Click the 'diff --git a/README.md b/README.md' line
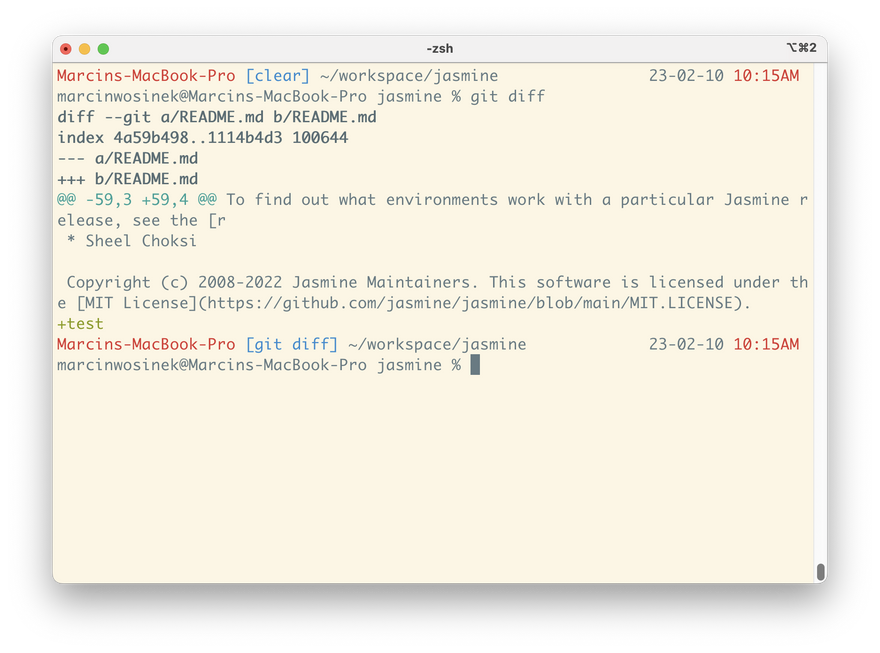The width and height of the screenshot is (880, 653). pyautogui.click(x=217, y=117)
